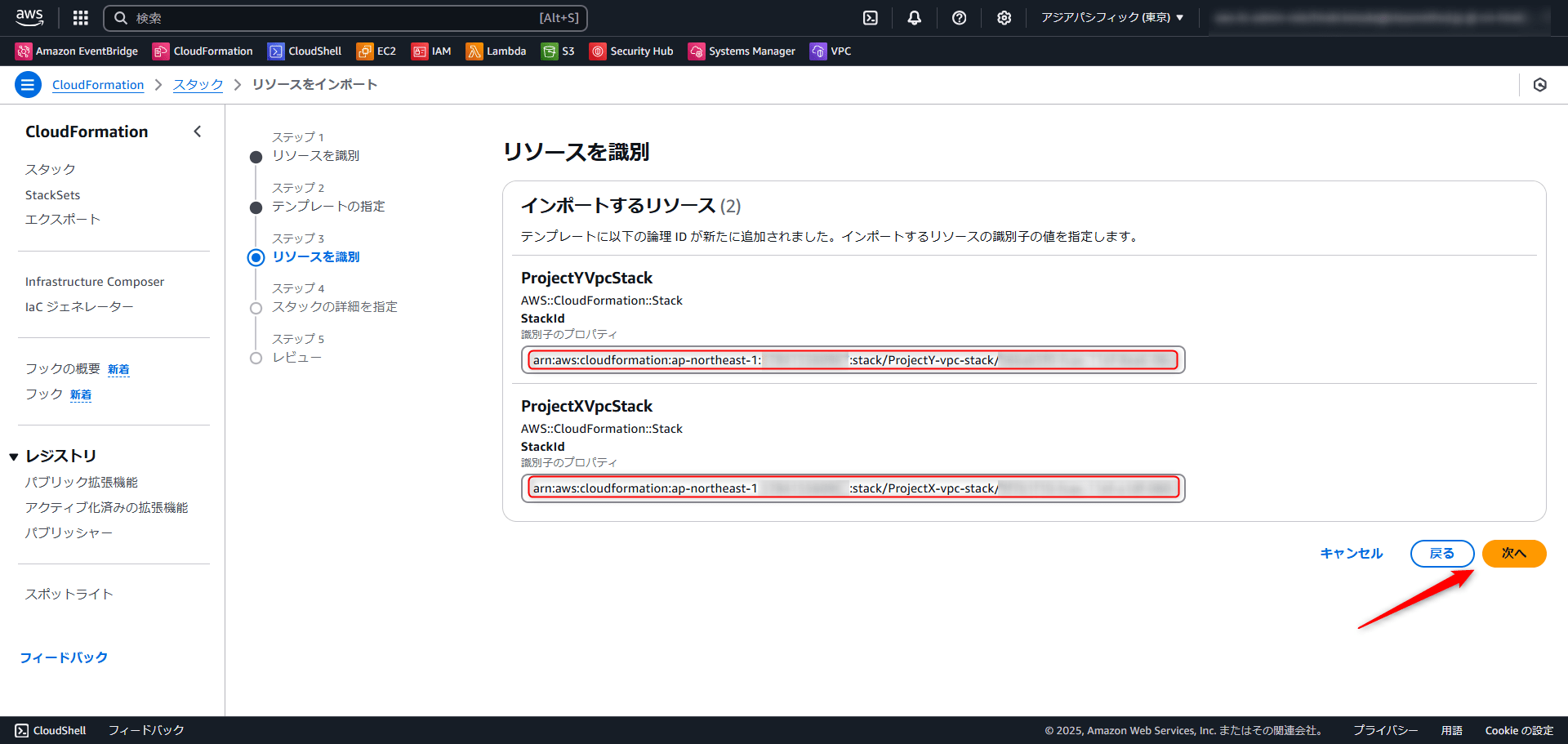
Task: Open パブリック拡張機能 in registry
Action: coord(81,483)
